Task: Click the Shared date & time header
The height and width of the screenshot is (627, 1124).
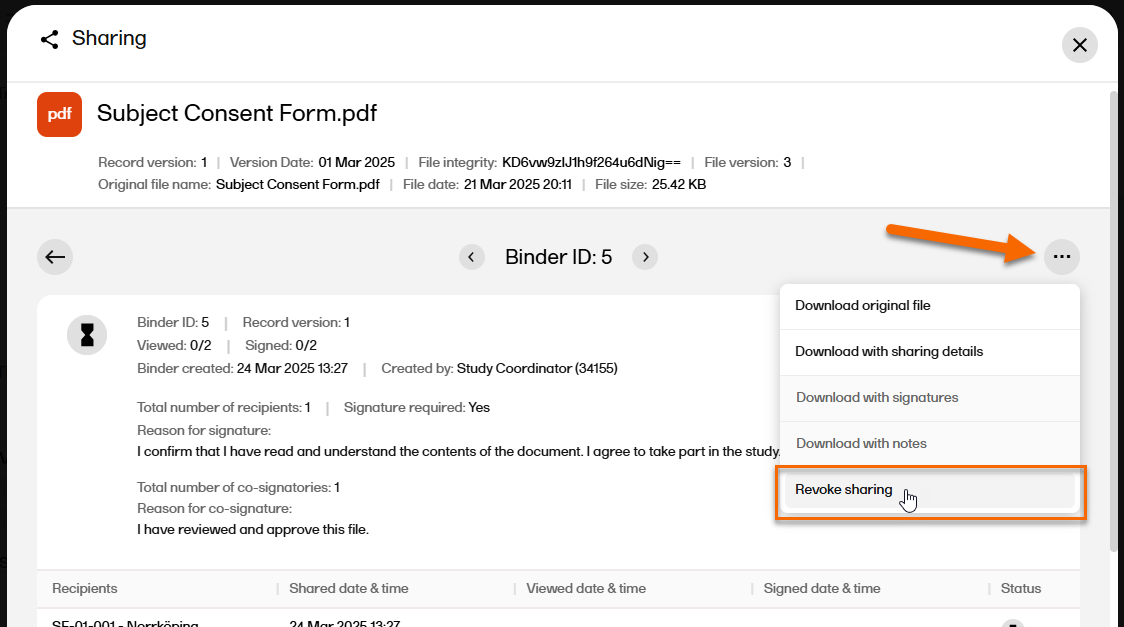Action: click(x=348, y=589)
